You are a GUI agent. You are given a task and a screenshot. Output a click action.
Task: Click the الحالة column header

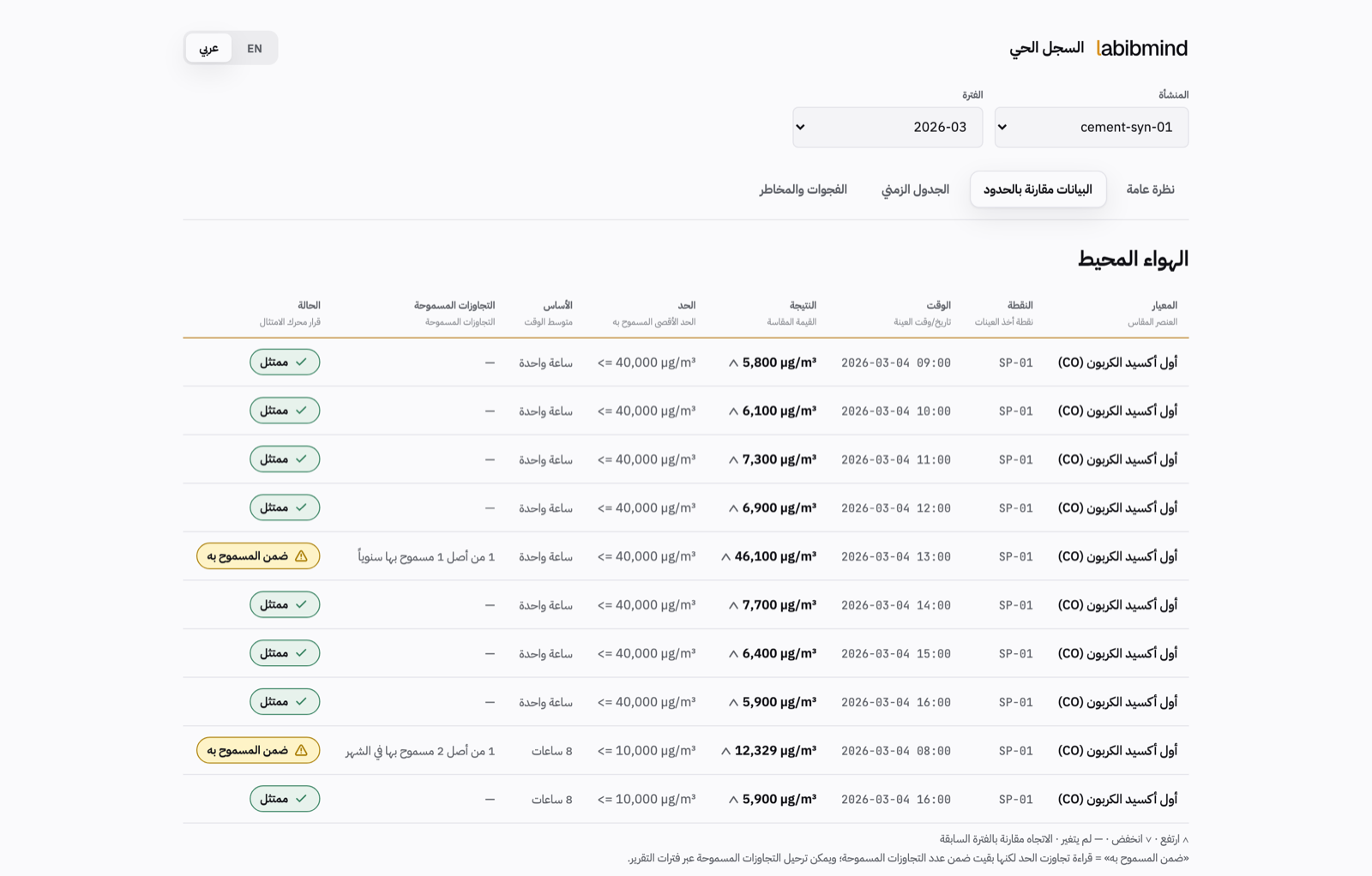coord(309,305)
